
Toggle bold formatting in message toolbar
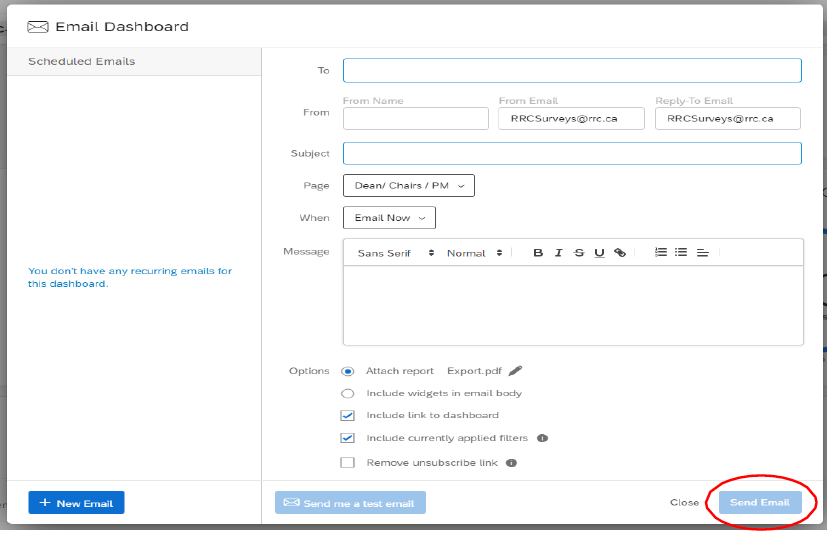tap(538, 253)
